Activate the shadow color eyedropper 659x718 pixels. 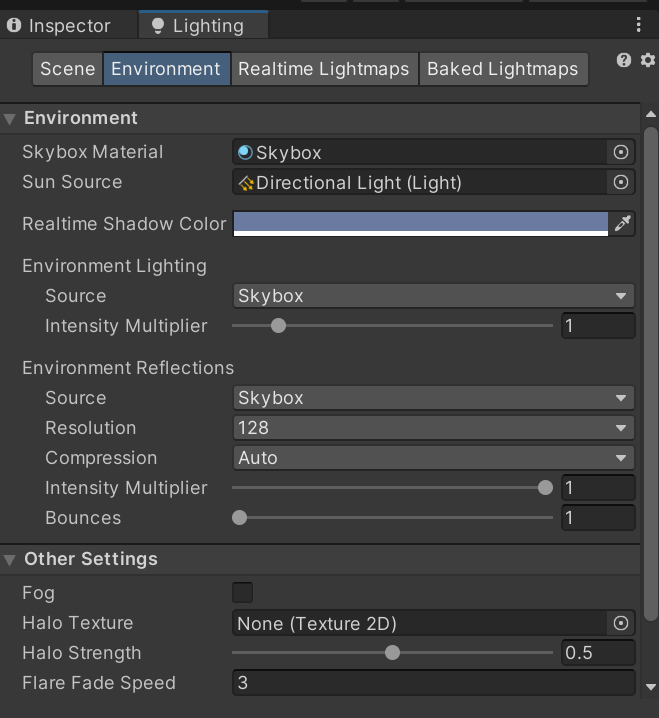(x=623, y=223)
